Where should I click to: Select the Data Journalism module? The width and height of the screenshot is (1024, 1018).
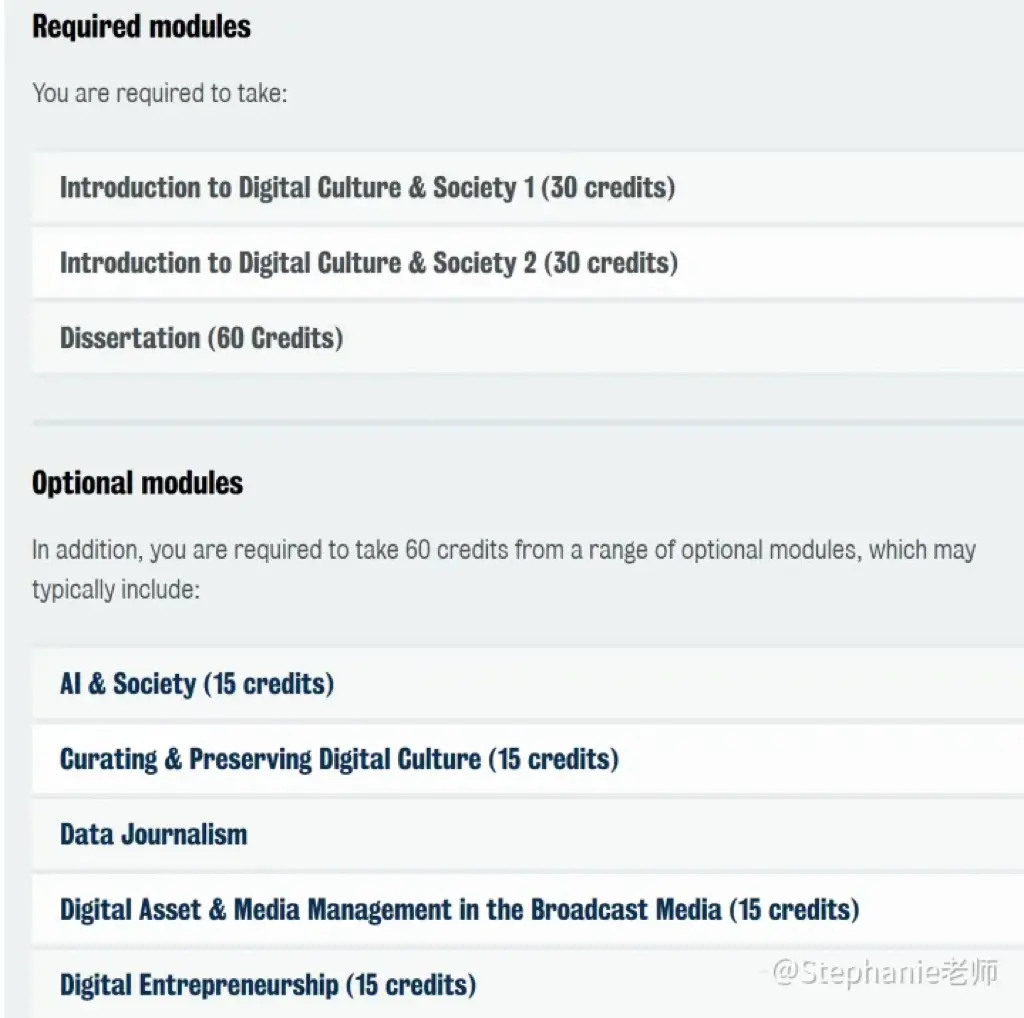click(x=153, y=834)
